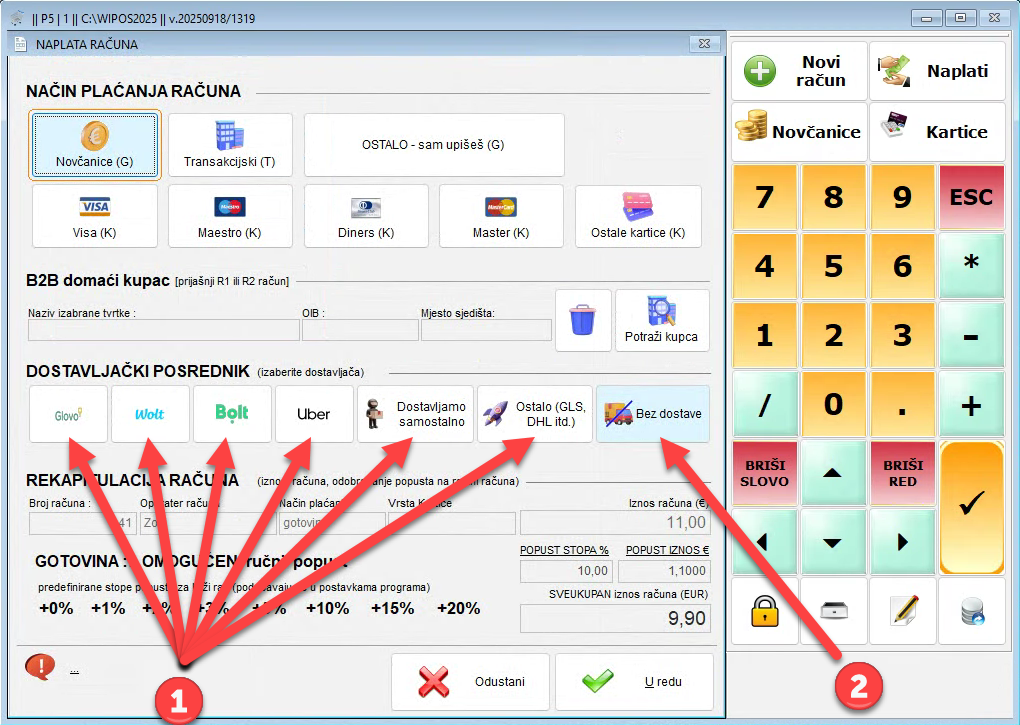
Task: Click Novi račun button
Action: [799, 71]
